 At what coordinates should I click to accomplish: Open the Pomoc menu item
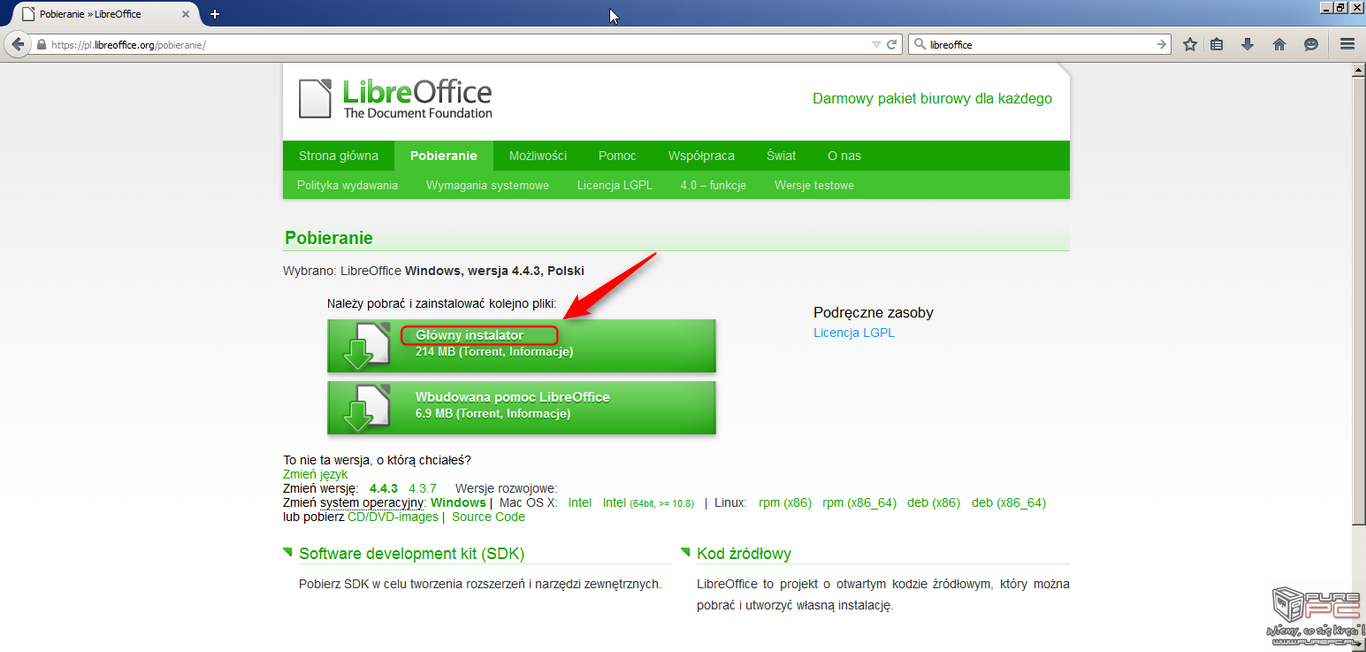(617, 156)
